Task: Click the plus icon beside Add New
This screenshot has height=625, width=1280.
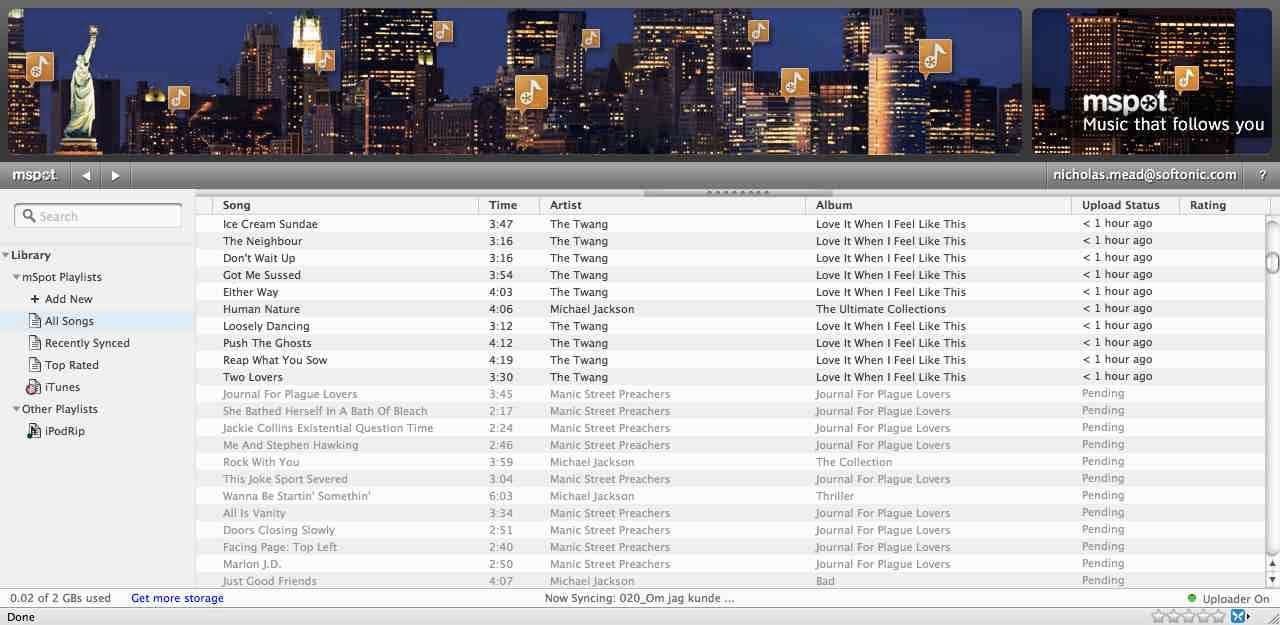Action: point(35,299)
